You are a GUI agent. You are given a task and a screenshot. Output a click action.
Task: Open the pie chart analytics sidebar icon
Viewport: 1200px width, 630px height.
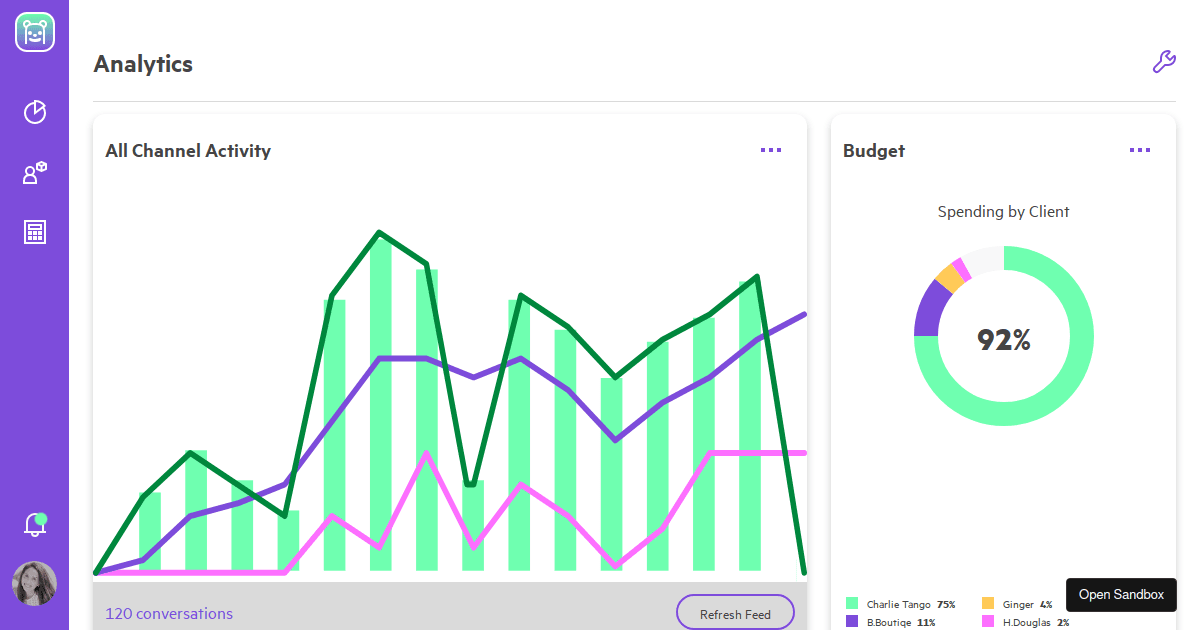[35, 112]
